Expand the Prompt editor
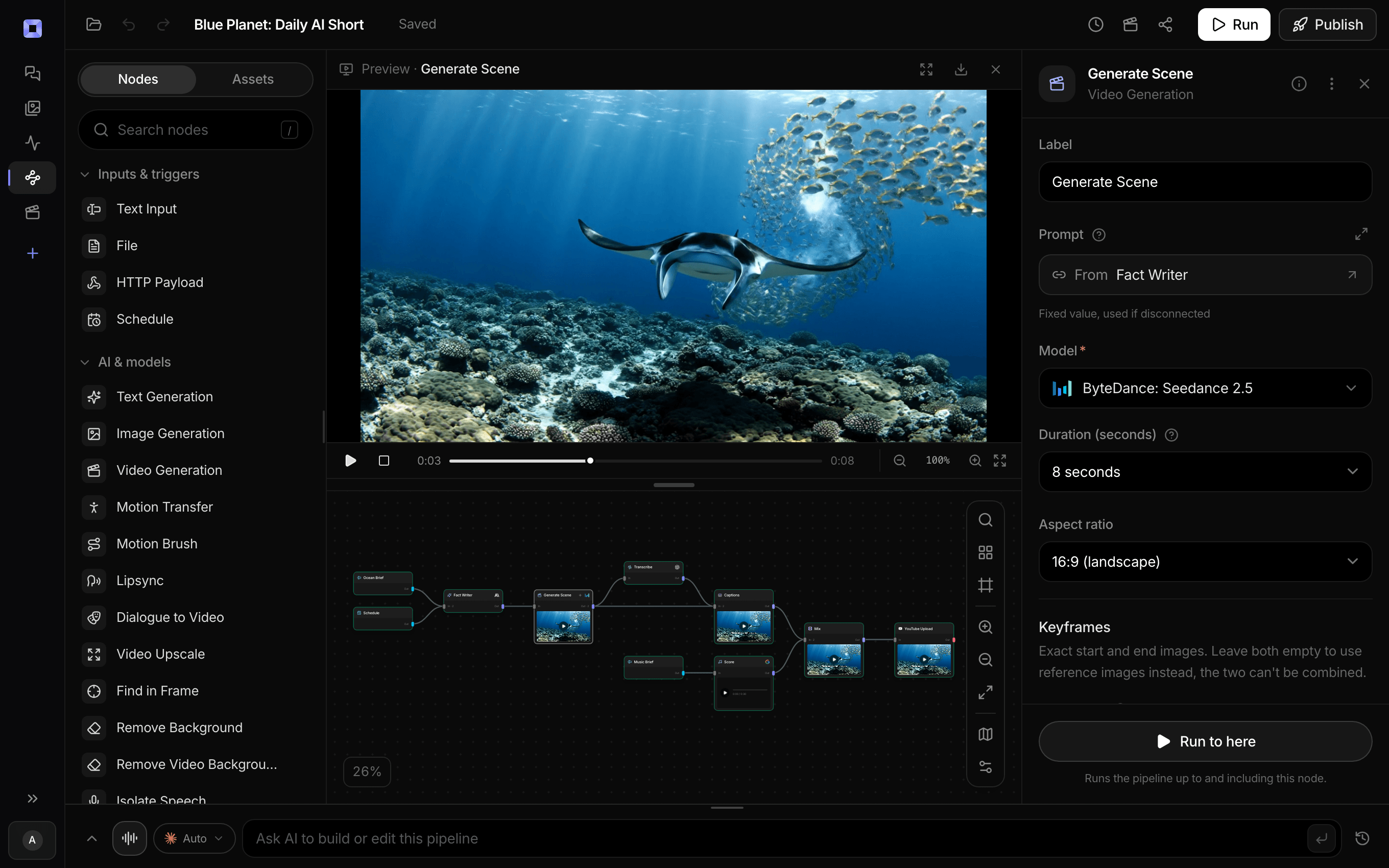The width and height of the screenshot is (1389, 868). click(1361, 234)
